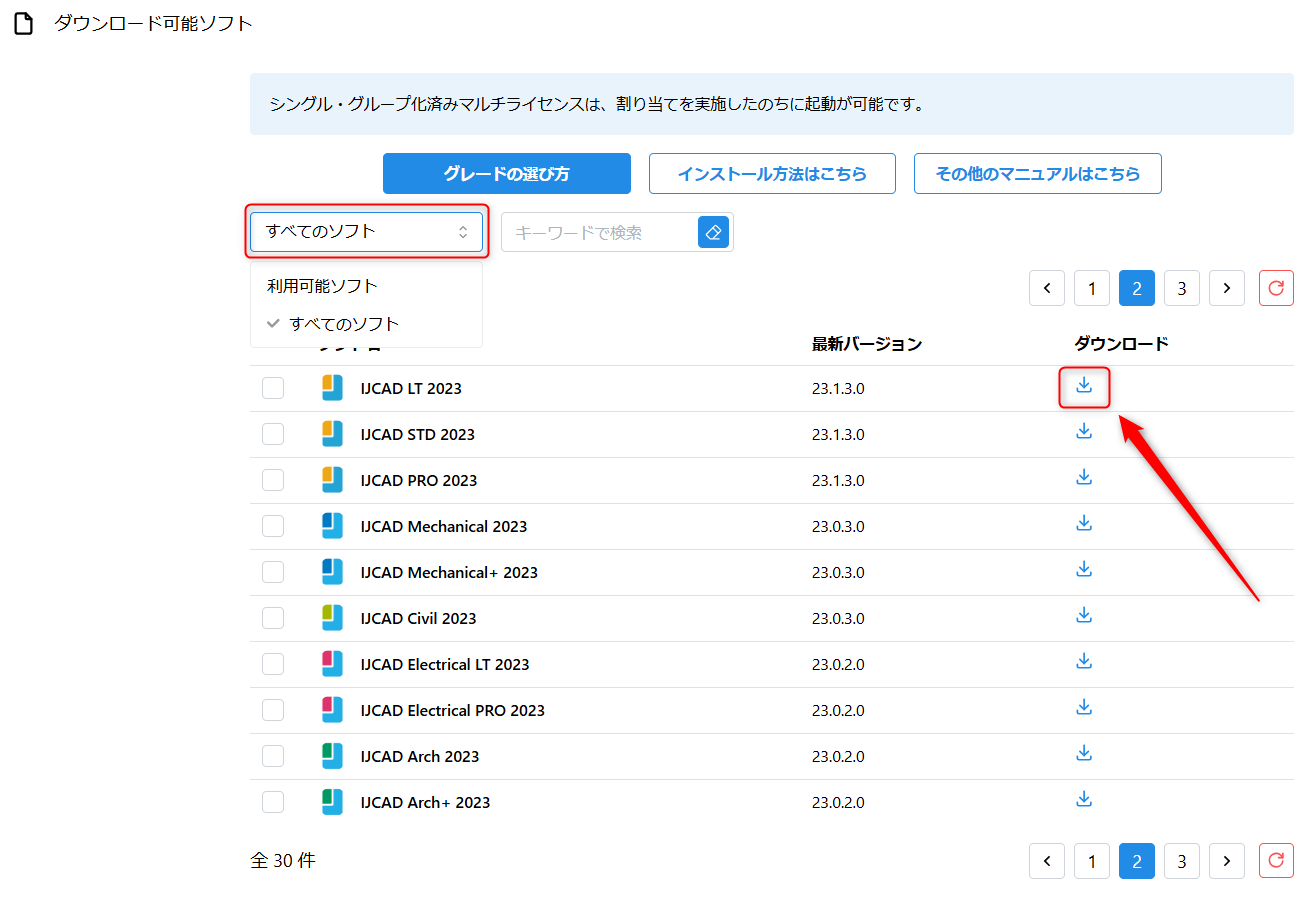Select page 2 in bottom pagination
This screenshot has width=1314, height=897.
(x=1137, y=860)
